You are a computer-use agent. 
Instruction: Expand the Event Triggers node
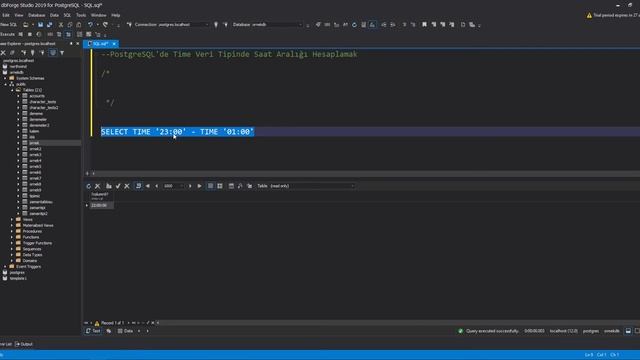click(6, 266)
